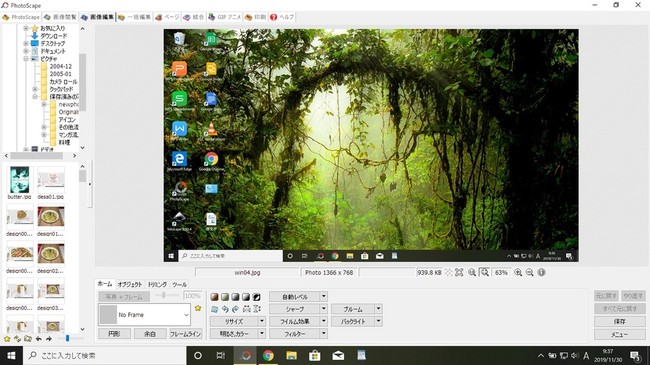Apply the sepia effect icon
Screen dimensions: 650x365
(x=214, y=297)
